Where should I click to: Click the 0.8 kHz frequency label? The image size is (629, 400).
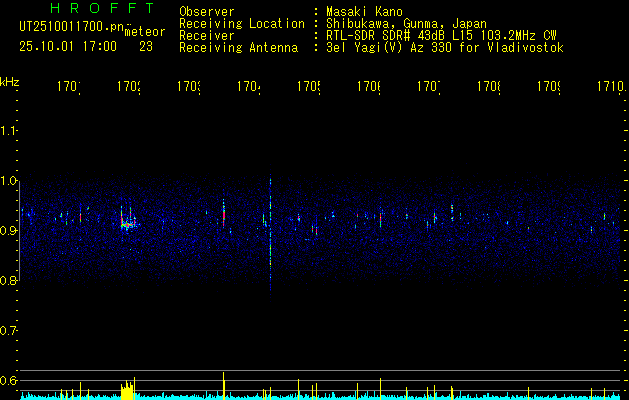(9, 281)
